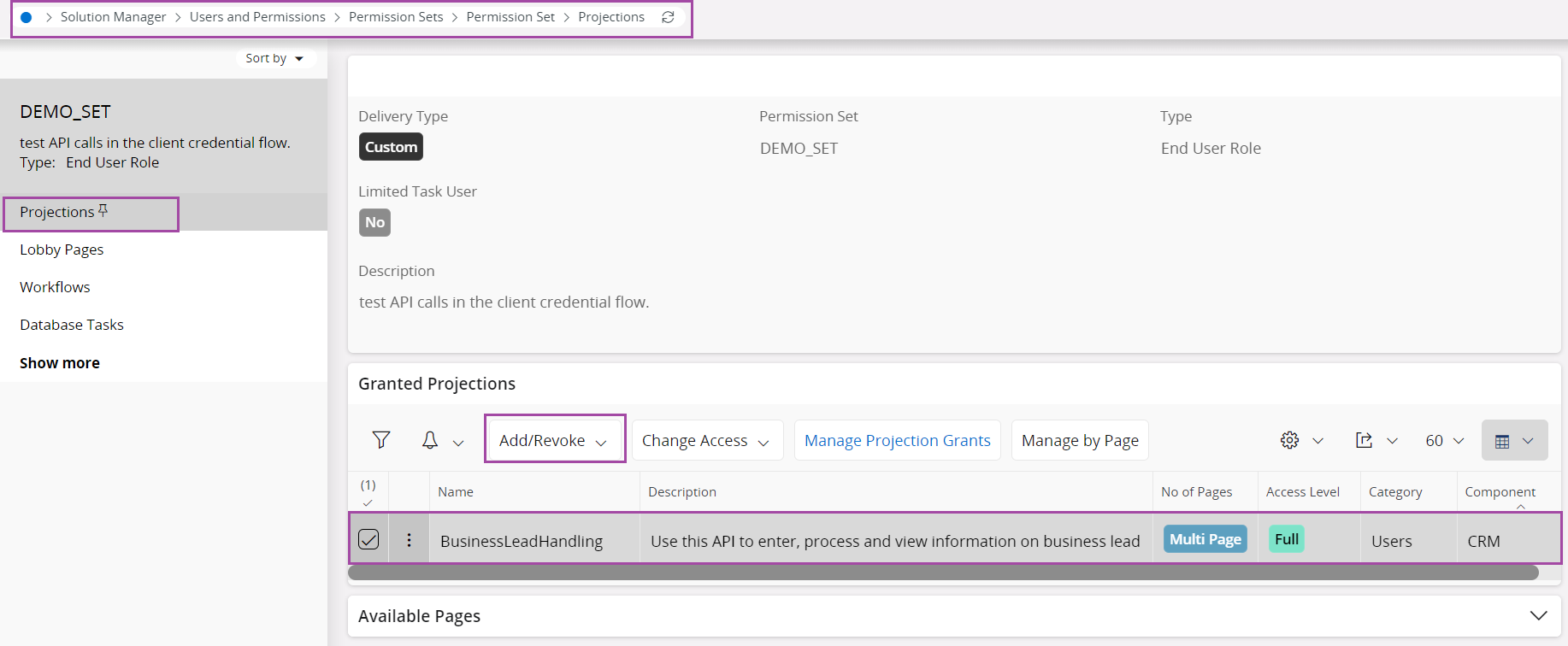Image resolution: width=1568 pixels, height=646 pixels.
Task: Uncheck the BusinessLeadHandling row checkbox
Action: point(368,539)
